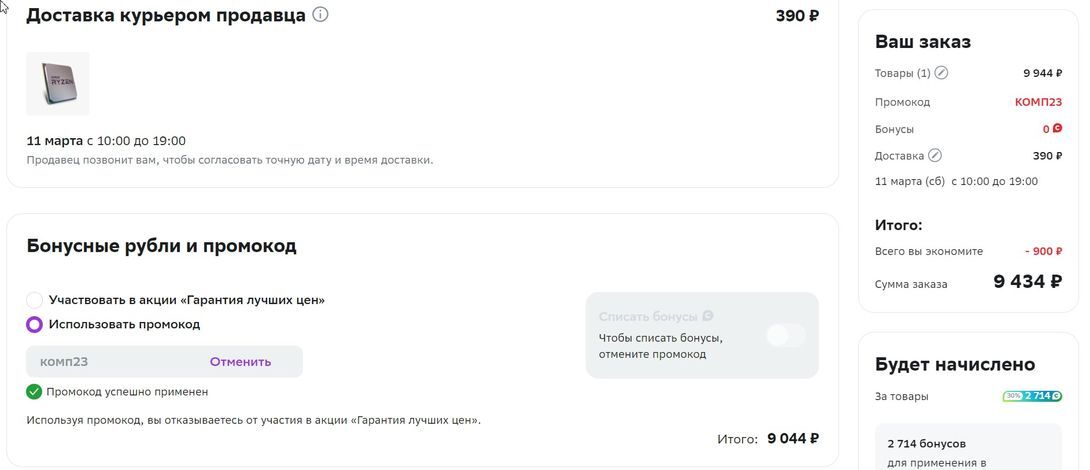Click the Ваш заказ heading
The height and width of the screenshot is (470, 1090).
[x=922, y=42]
